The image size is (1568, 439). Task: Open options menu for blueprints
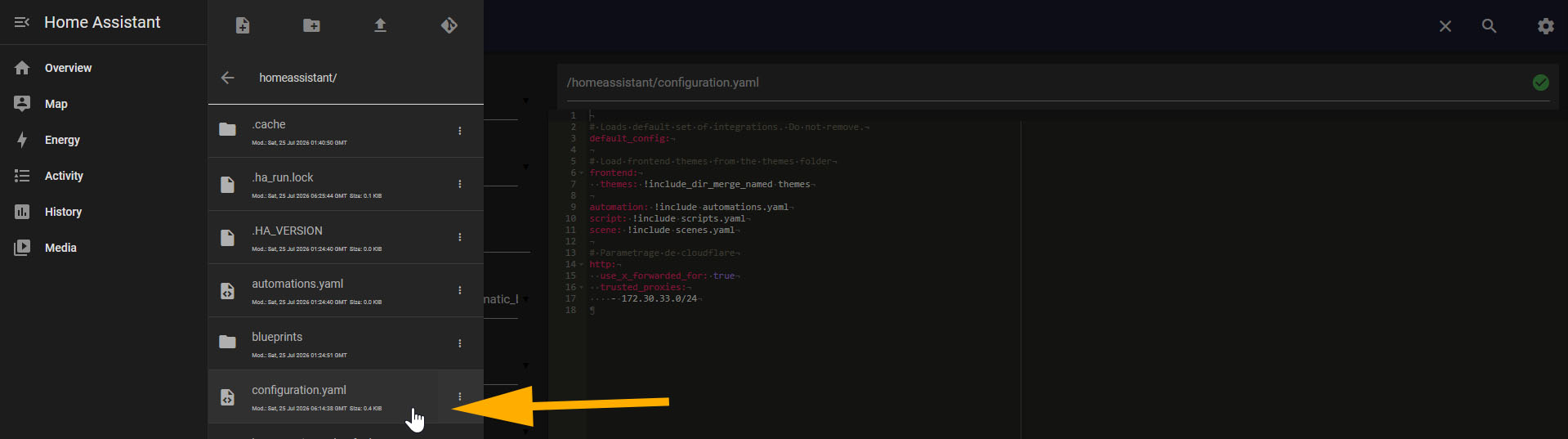pyautogui.click(x=460, y=343)
